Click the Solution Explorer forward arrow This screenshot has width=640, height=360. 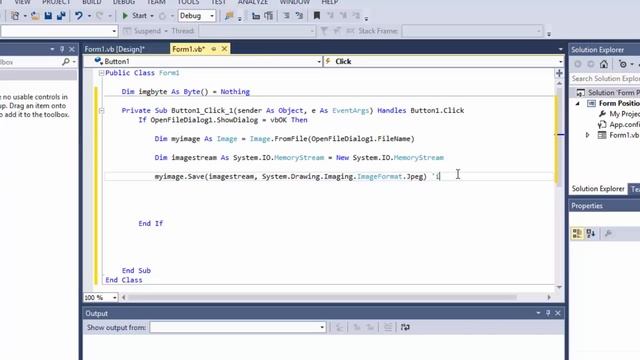tap(591, 64)
